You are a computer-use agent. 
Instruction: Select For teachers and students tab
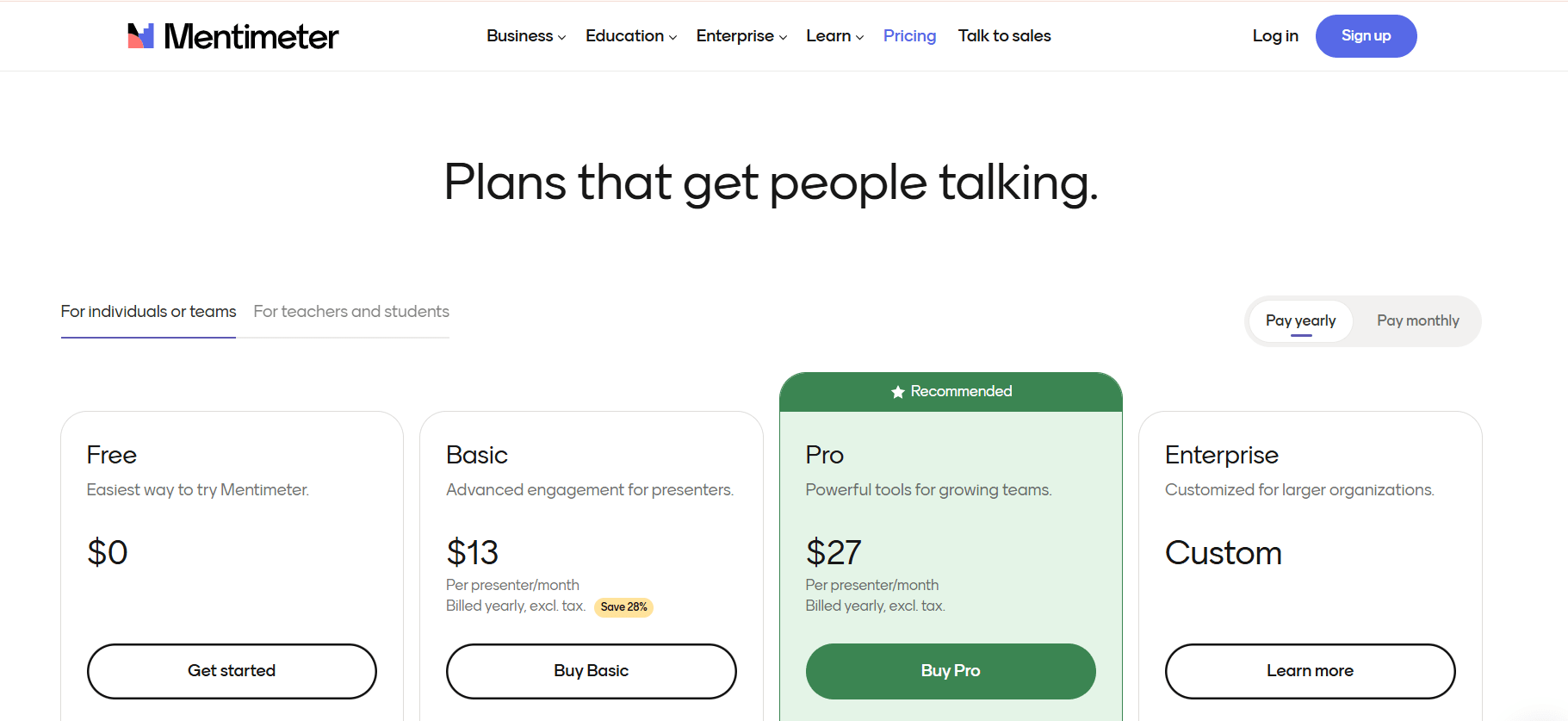351,312
